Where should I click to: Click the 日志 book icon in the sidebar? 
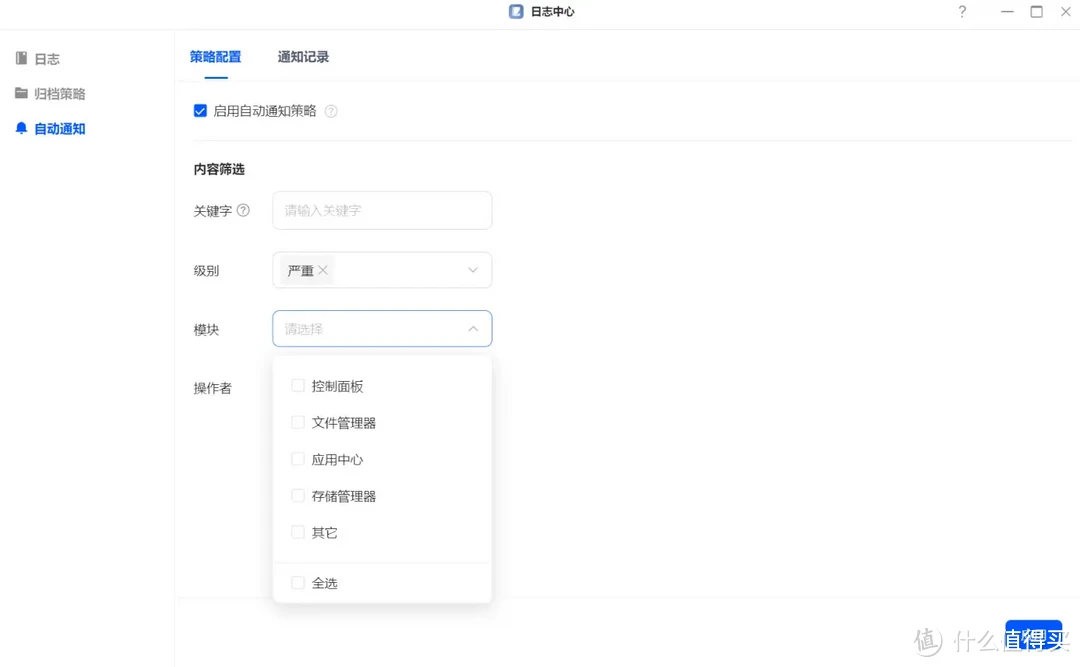coord(21,58)
